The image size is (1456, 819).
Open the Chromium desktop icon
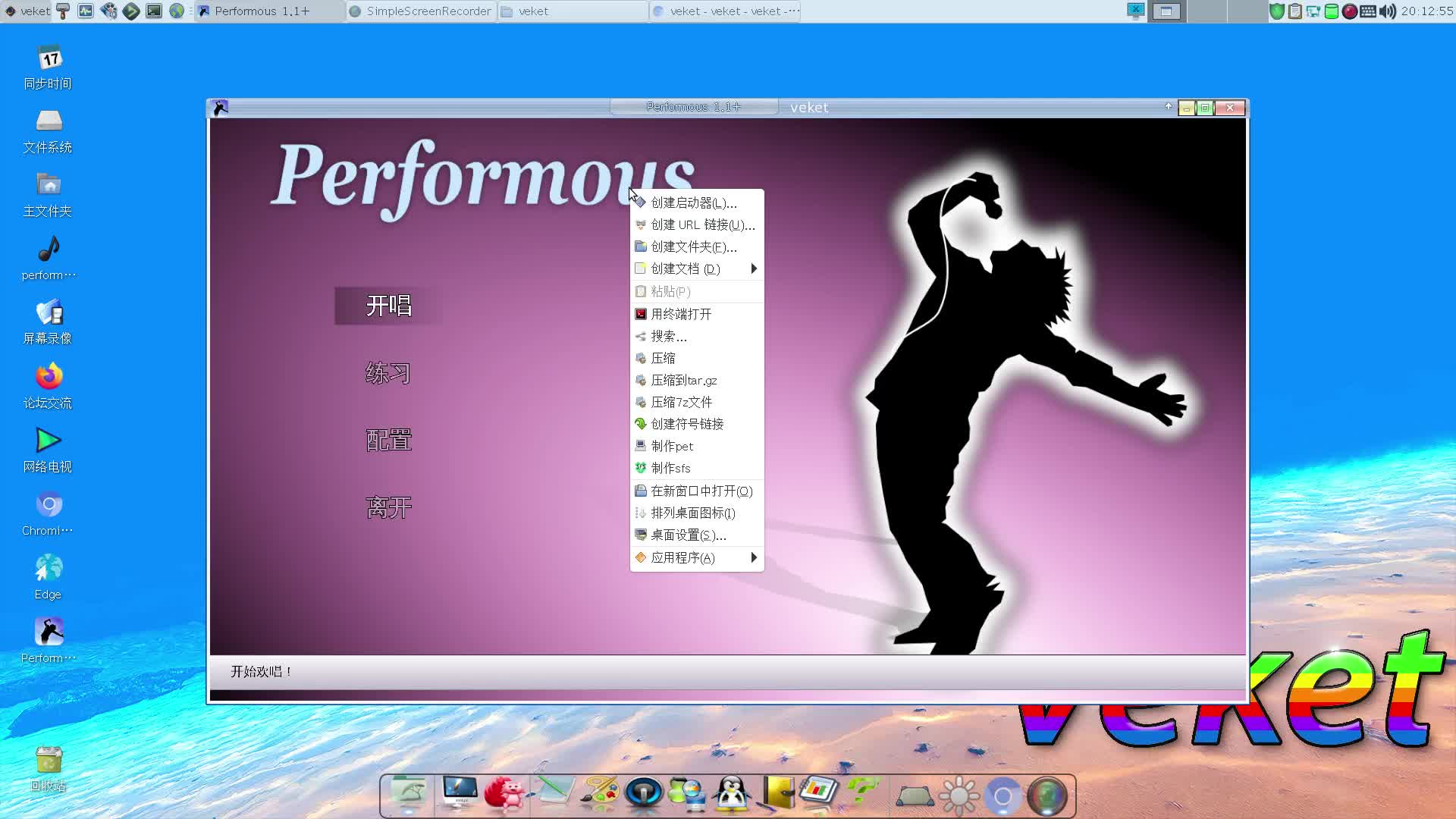48,514
